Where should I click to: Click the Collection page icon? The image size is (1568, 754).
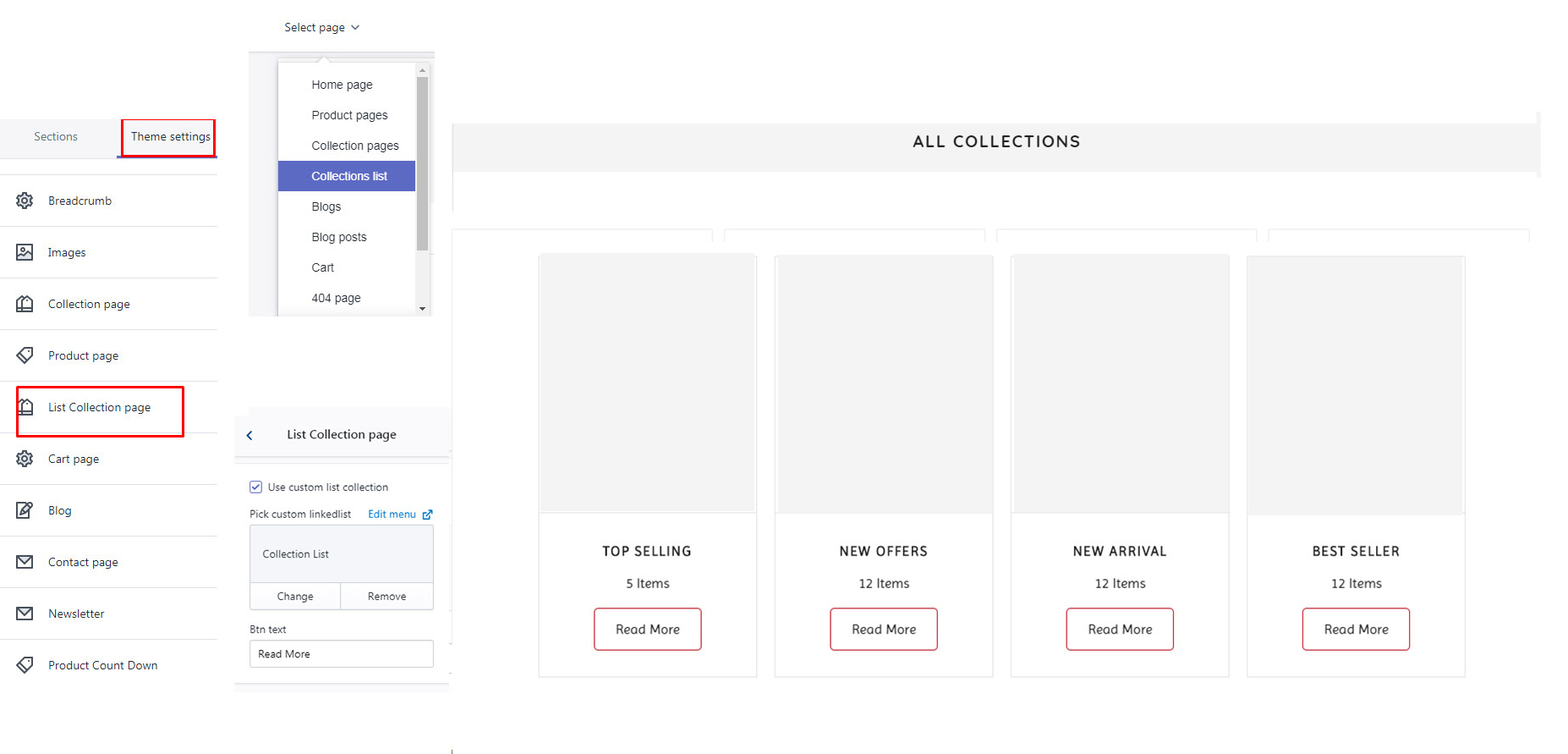[x=25, y=304]
